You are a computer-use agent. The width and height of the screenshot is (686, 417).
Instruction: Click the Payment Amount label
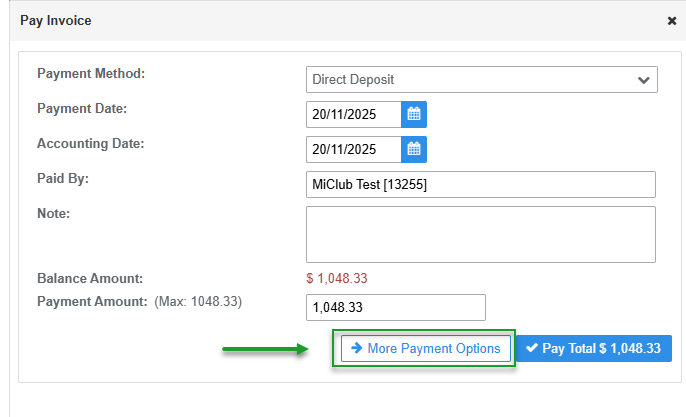(x=92, y=301)
